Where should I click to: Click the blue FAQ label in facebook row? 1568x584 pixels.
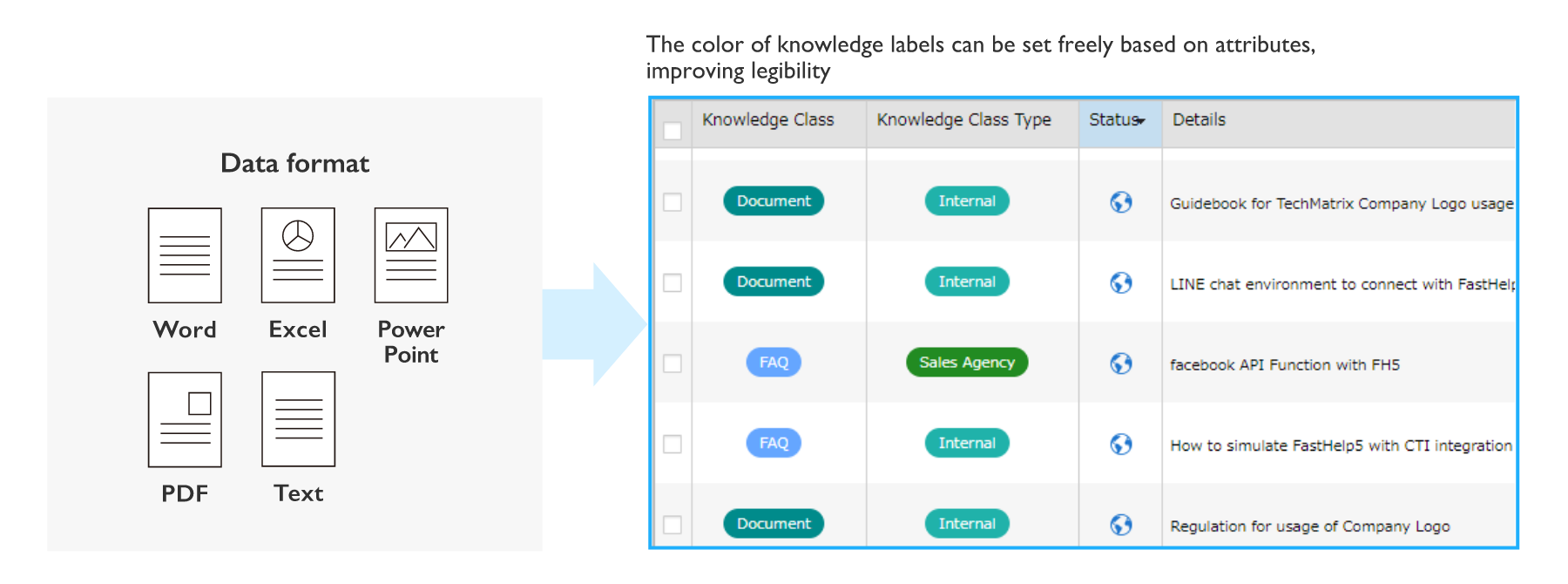(x=774, y=363)
